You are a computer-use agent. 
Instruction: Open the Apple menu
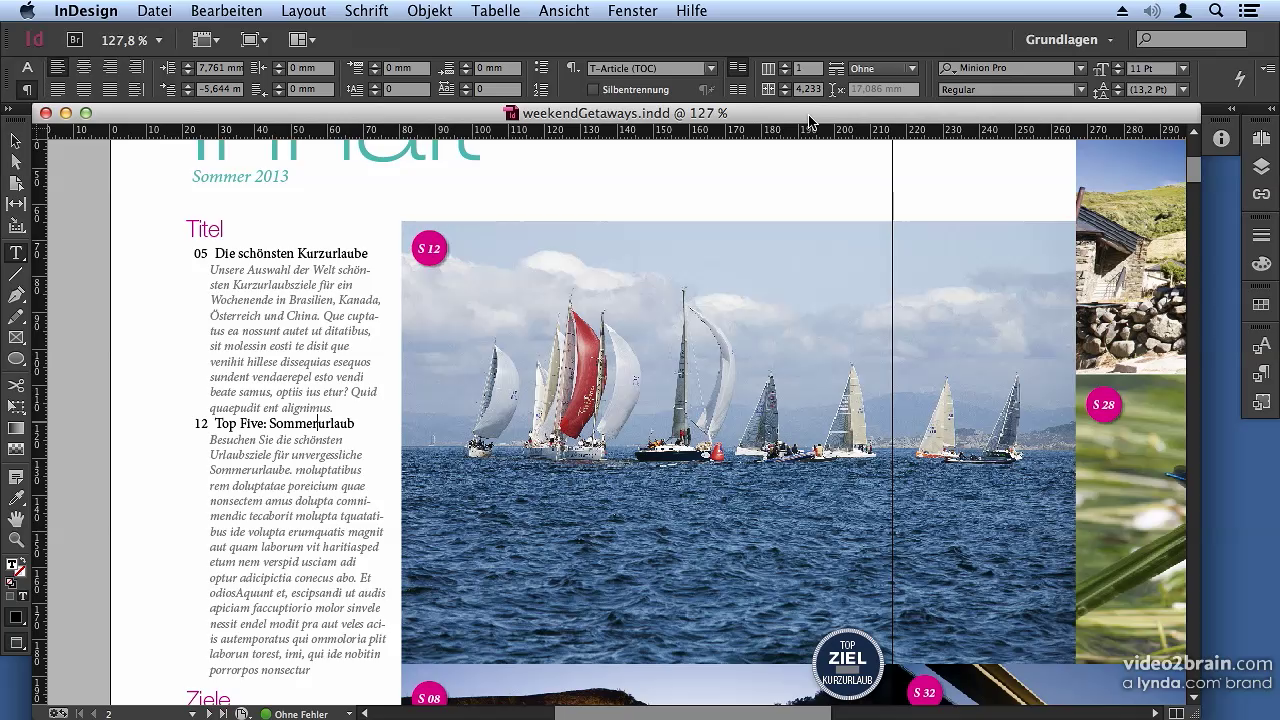pos(27,11)
